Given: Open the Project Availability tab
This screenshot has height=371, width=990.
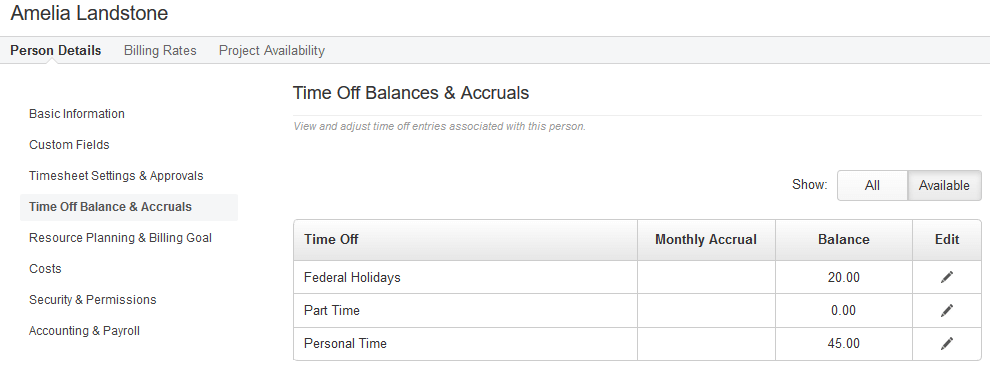Looking at the screenshot, I should (x=271, y=50).
